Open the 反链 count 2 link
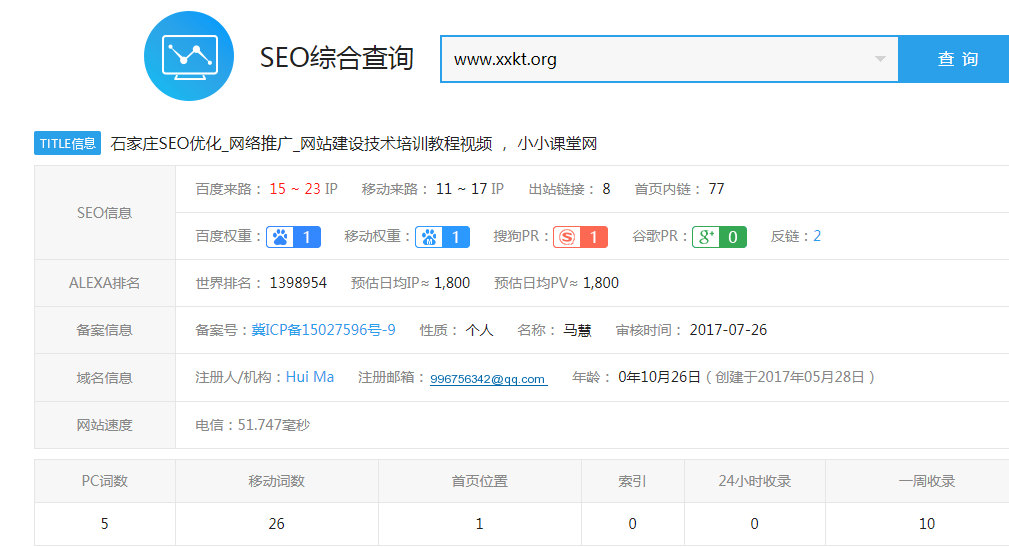 point(817,236)
